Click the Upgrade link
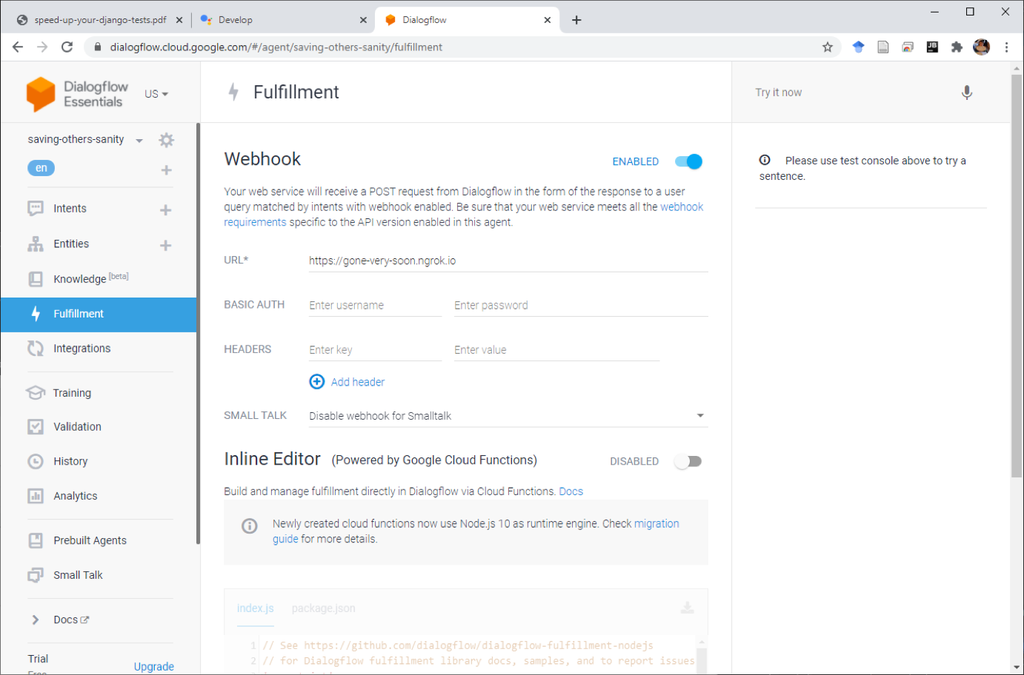Screen dimensions: 1024x675 click(153, 667)
